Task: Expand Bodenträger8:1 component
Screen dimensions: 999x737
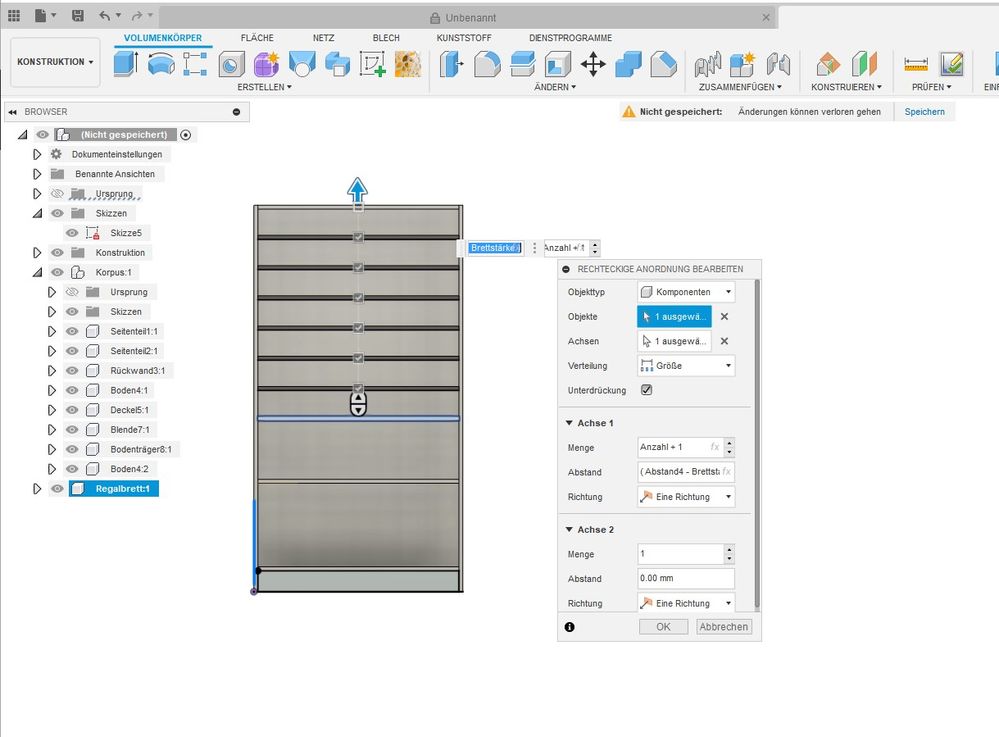Action: pyautogui.click(x=52, y=449)
